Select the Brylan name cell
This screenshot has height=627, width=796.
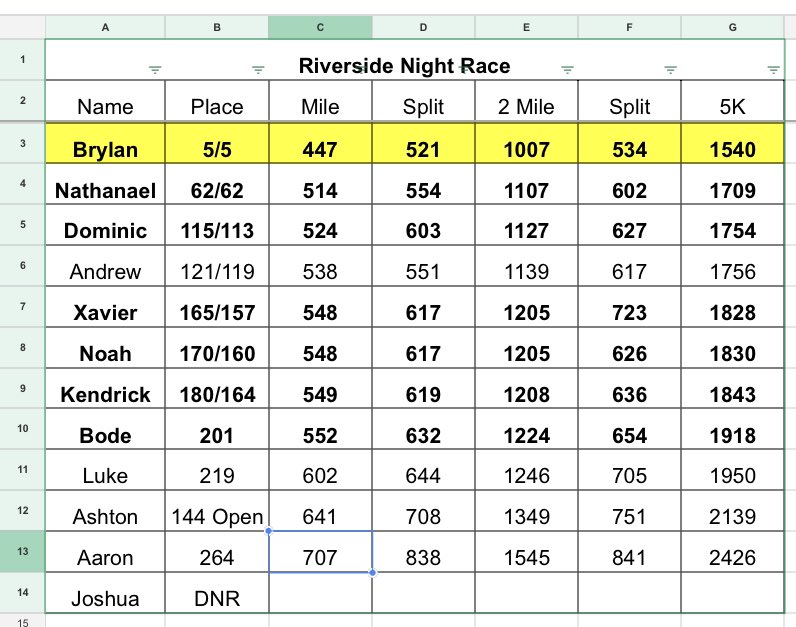[105, 144]
